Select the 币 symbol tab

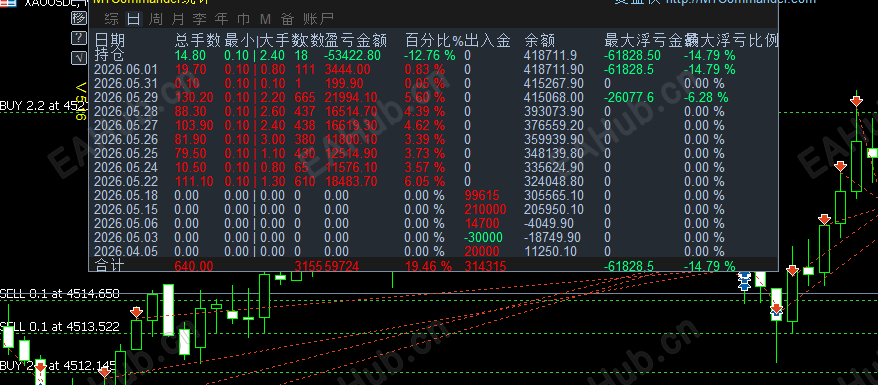pos(243,20)
